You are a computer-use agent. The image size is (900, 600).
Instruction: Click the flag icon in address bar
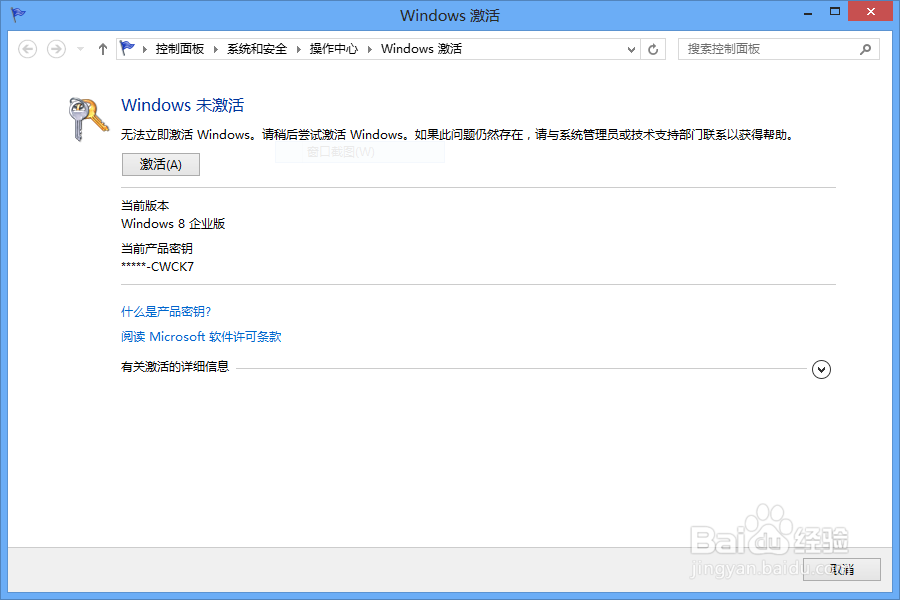click(x=127, y=48)
